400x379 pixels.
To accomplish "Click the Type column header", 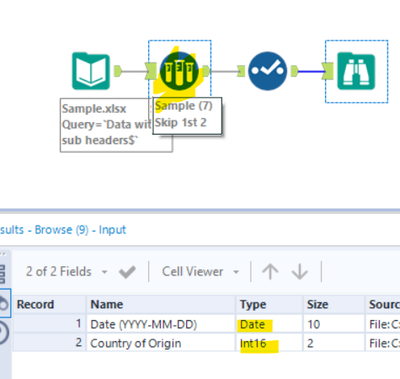I will [269, 304].
